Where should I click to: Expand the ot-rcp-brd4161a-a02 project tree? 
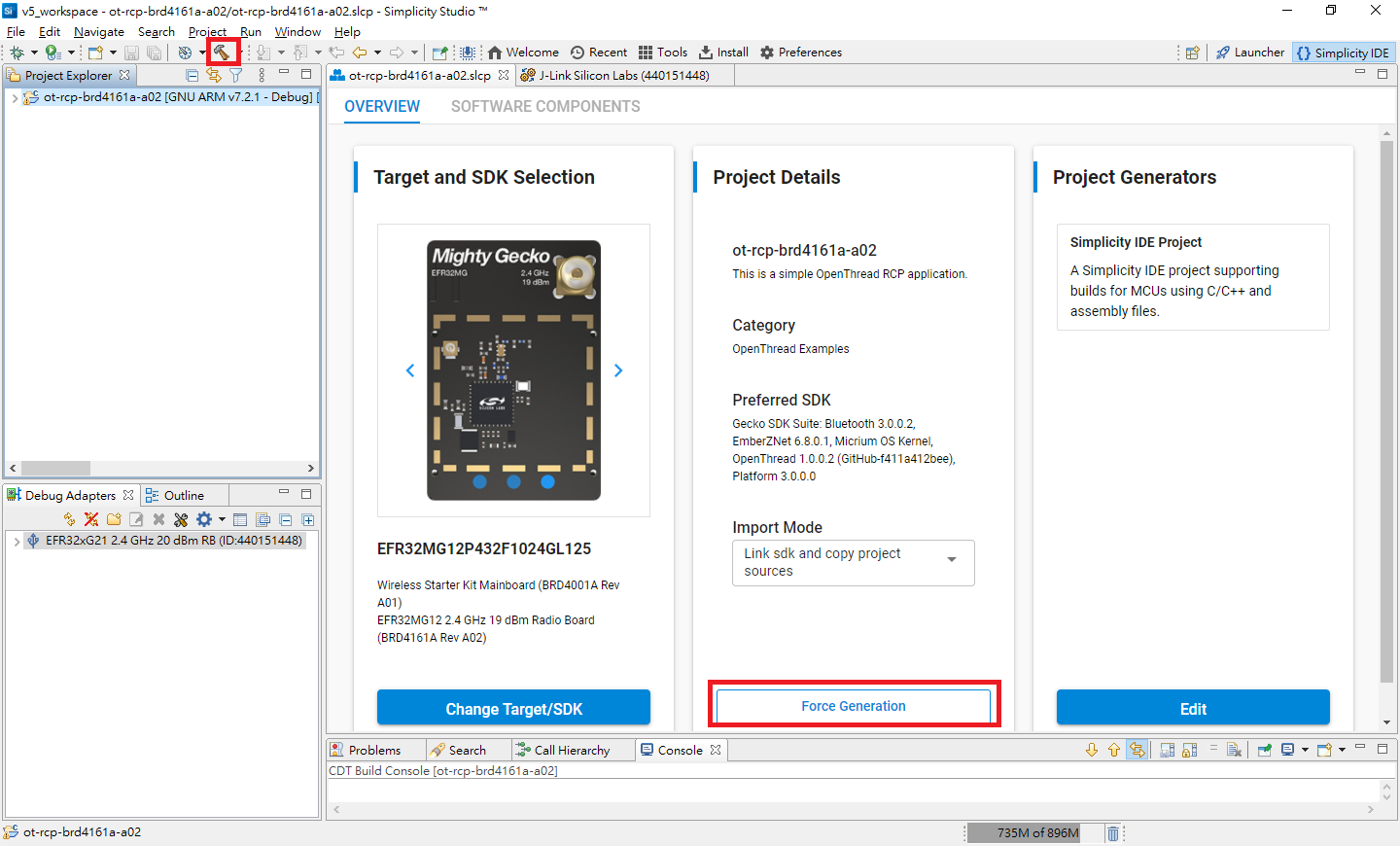point(14,96)
